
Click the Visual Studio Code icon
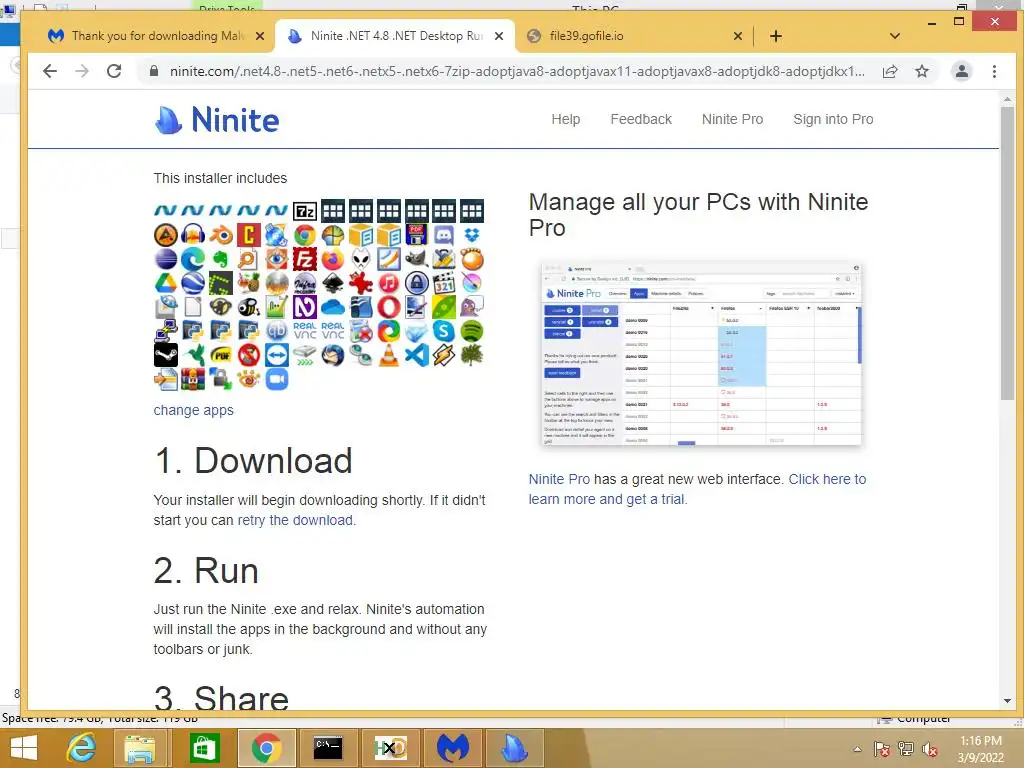point(416,355)
